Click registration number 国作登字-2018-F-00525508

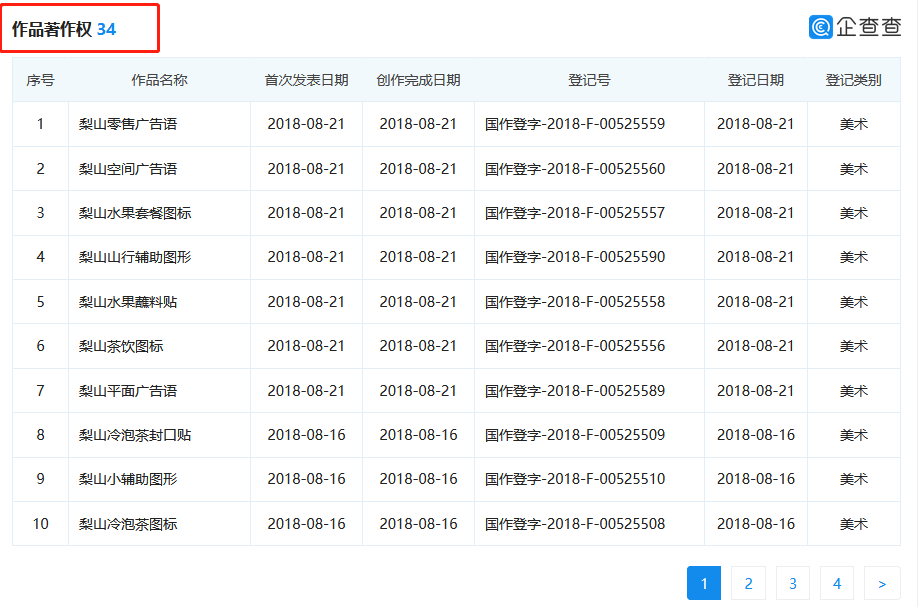[575, 524]
